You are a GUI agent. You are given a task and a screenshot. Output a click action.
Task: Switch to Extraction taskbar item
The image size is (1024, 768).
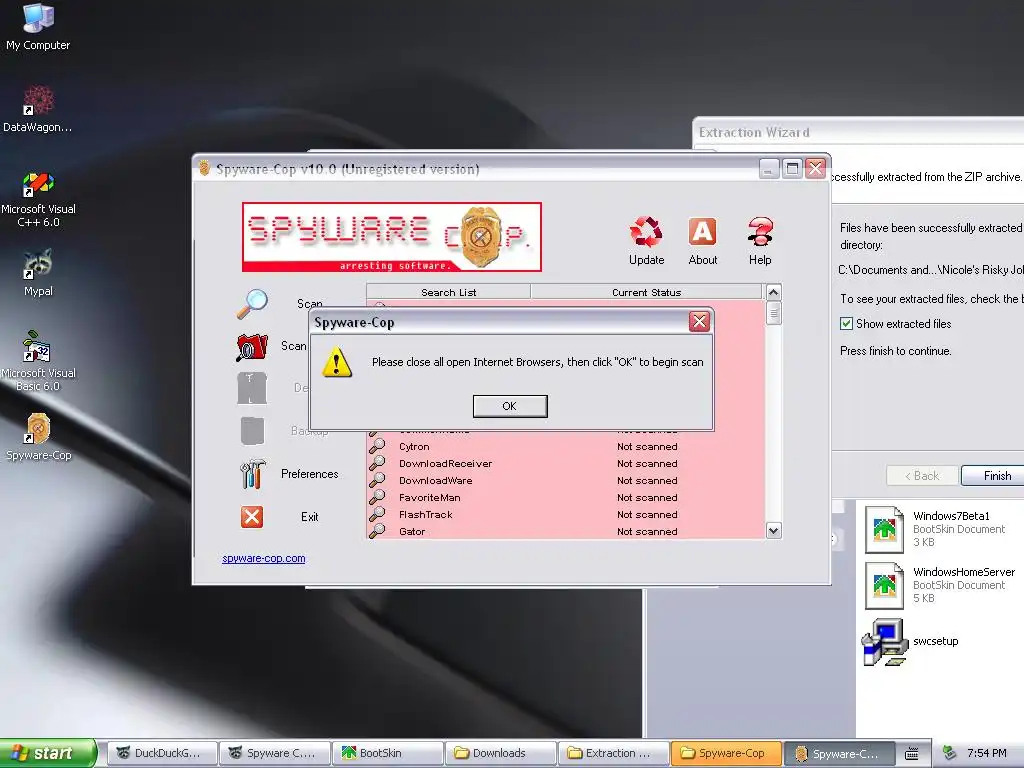[613, 753]
